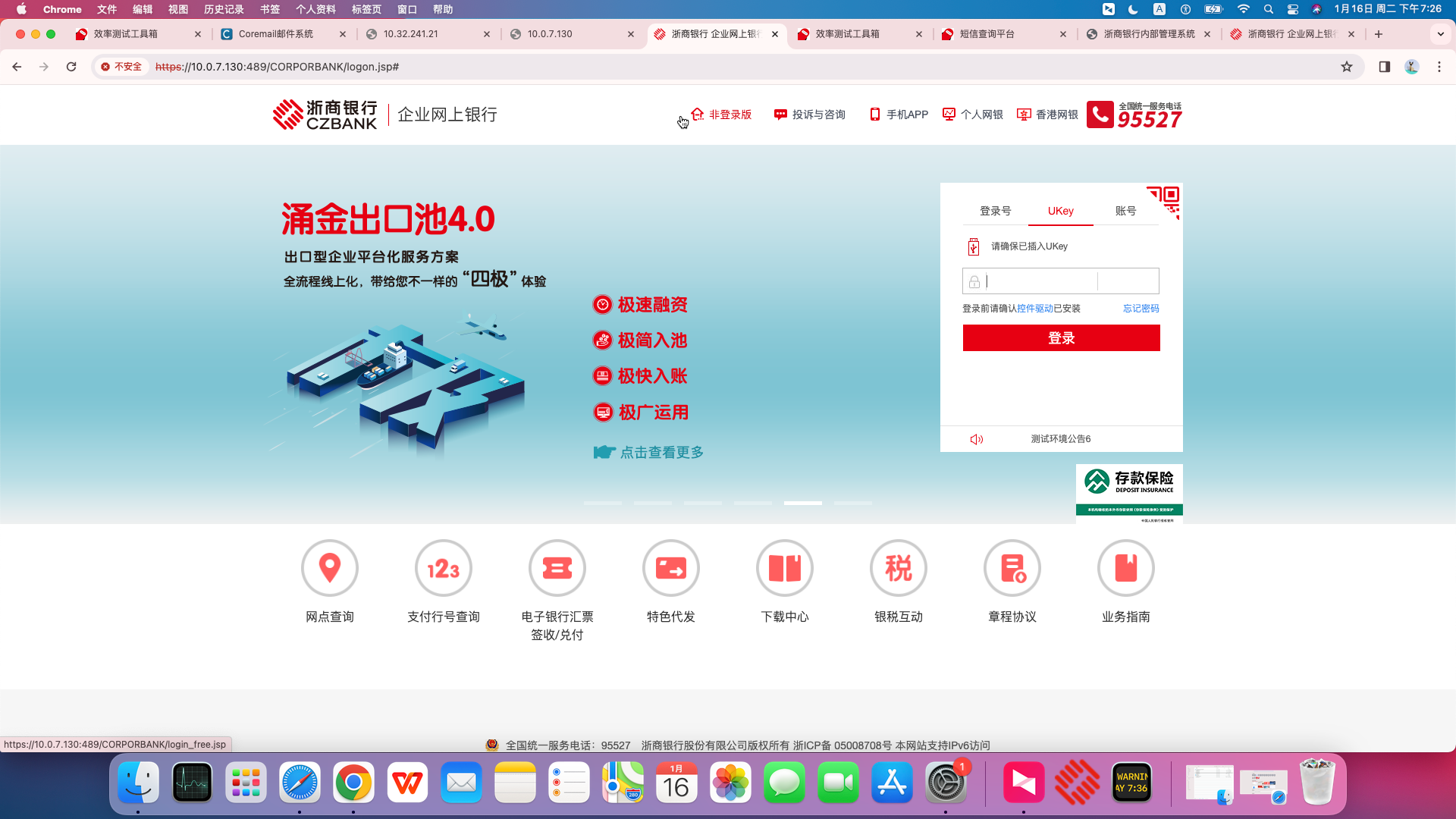Launch Safari from the dock

pyautogui.click(x=300, y=783)
